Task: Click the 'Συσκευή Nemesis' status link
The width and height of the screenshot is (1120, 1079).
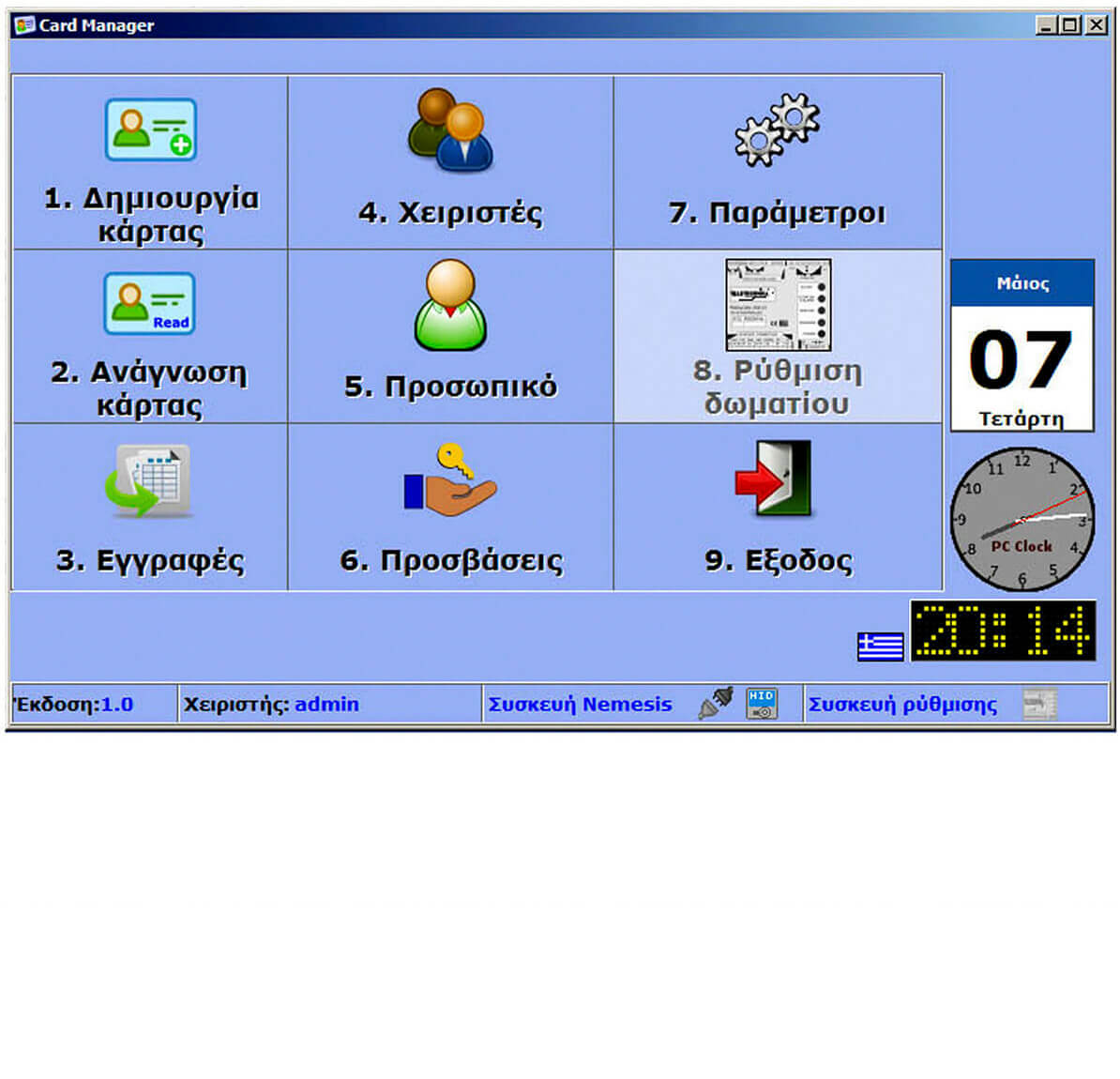Action: (580, 705)
